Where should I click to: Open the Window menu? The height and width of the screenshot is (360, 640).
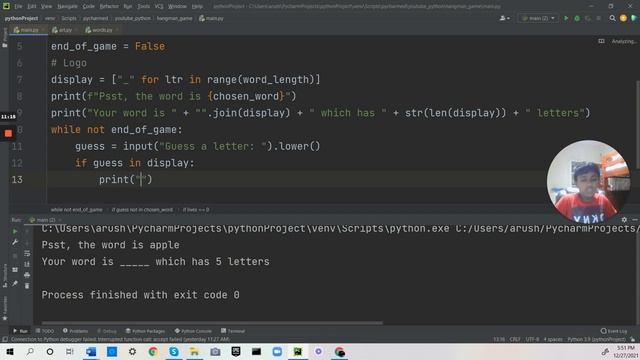click(177, 7)
